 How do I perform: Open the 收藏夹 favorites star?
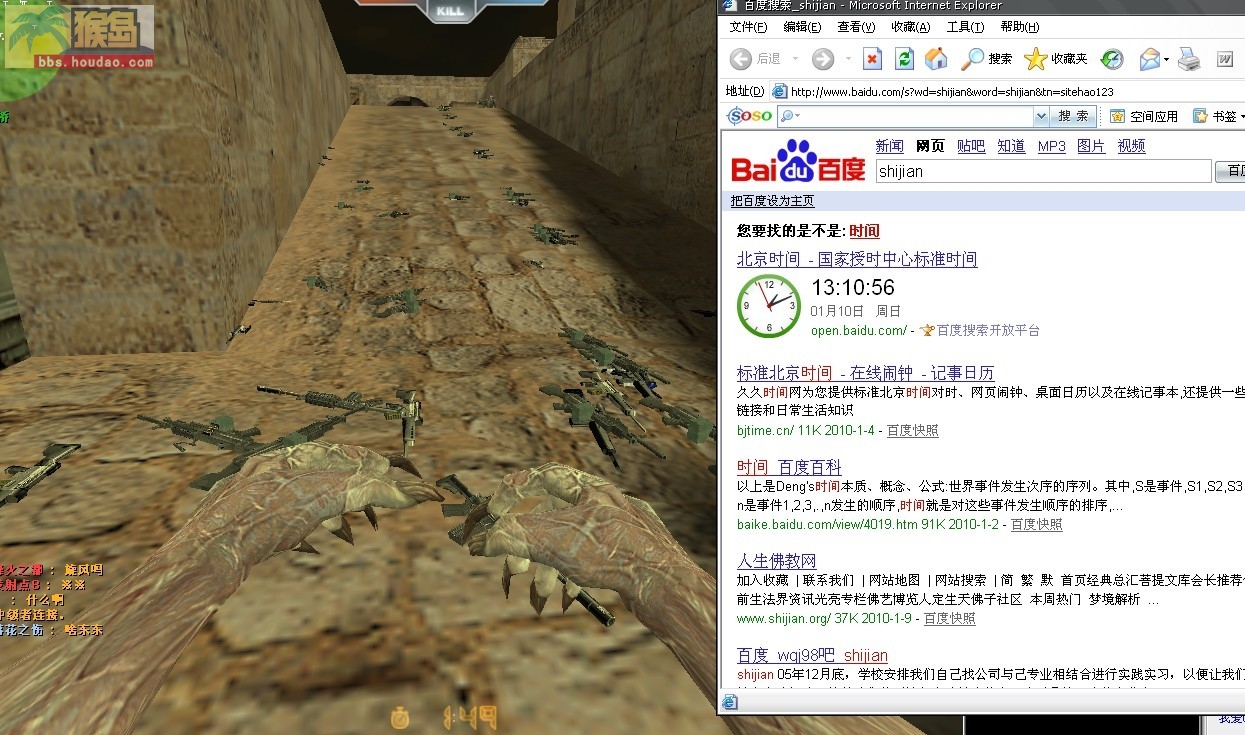pos(1056,59)
